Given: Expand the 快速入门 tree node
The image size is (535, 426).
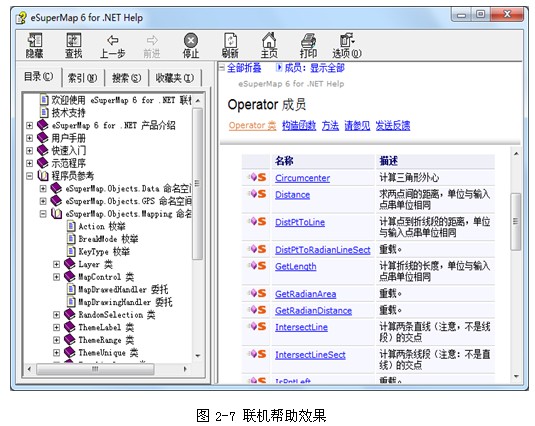Looking at the screenshot, I should coord(29,150).
